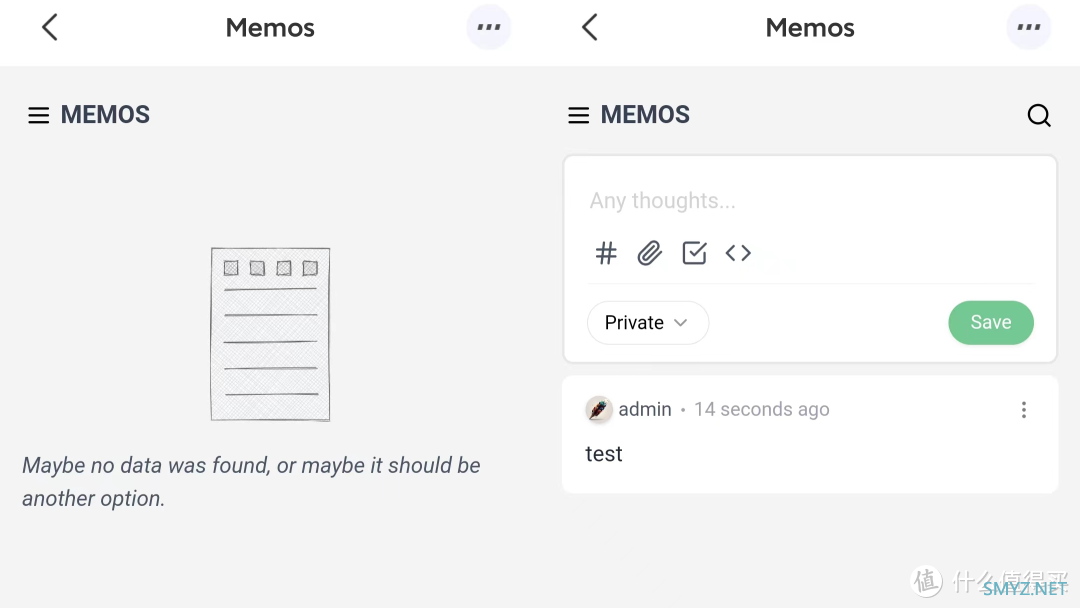1080x608 pixels.
Task: Click the chevron beside Private
Action: coord(681,322)
